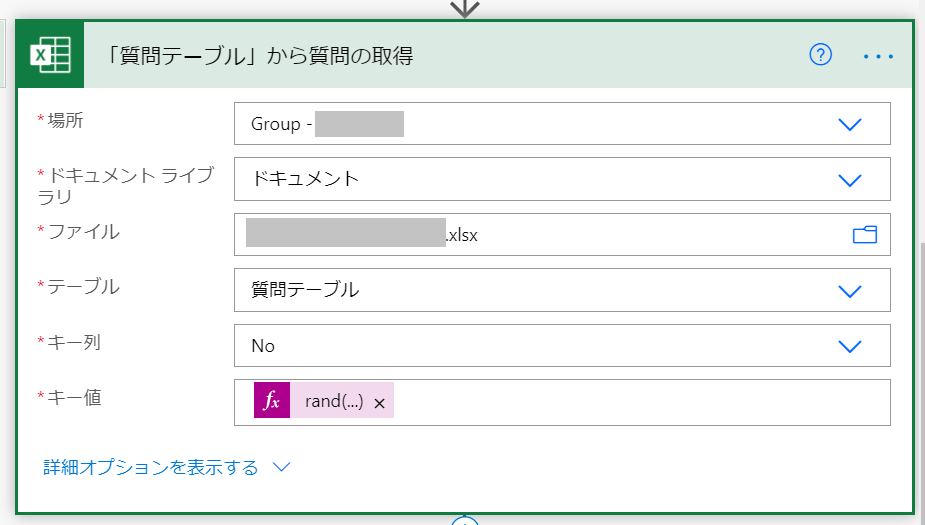This screenshot has height=525, width=925.
Task: Click the folder file picker icon
Action: click(x=865, y=234)
